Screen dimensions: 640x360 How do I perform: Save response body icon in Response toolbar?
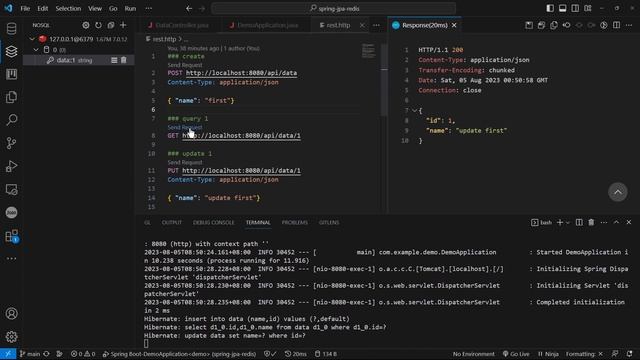tap(542, 25)
